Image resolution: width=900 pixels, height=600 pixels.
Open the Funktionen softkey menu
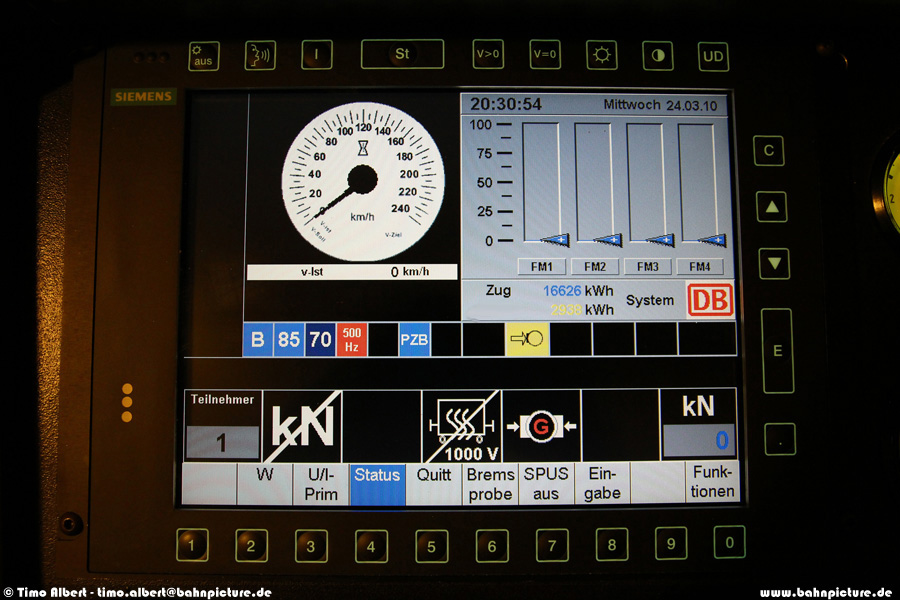point(712,483)
